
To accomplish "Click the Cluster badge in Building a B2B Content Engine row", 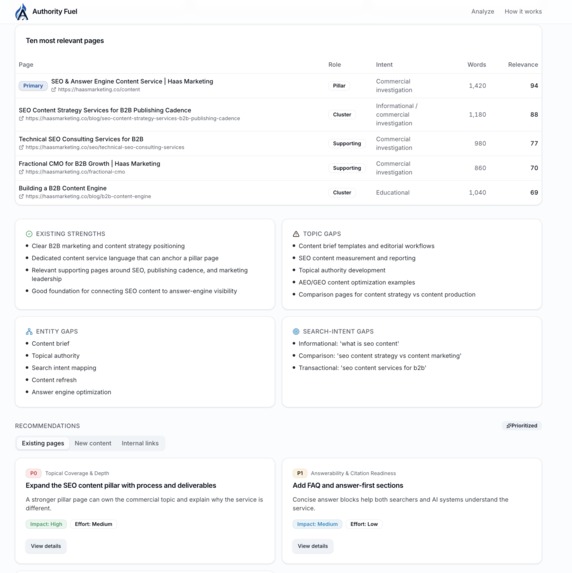I will (x=342, y=192).
